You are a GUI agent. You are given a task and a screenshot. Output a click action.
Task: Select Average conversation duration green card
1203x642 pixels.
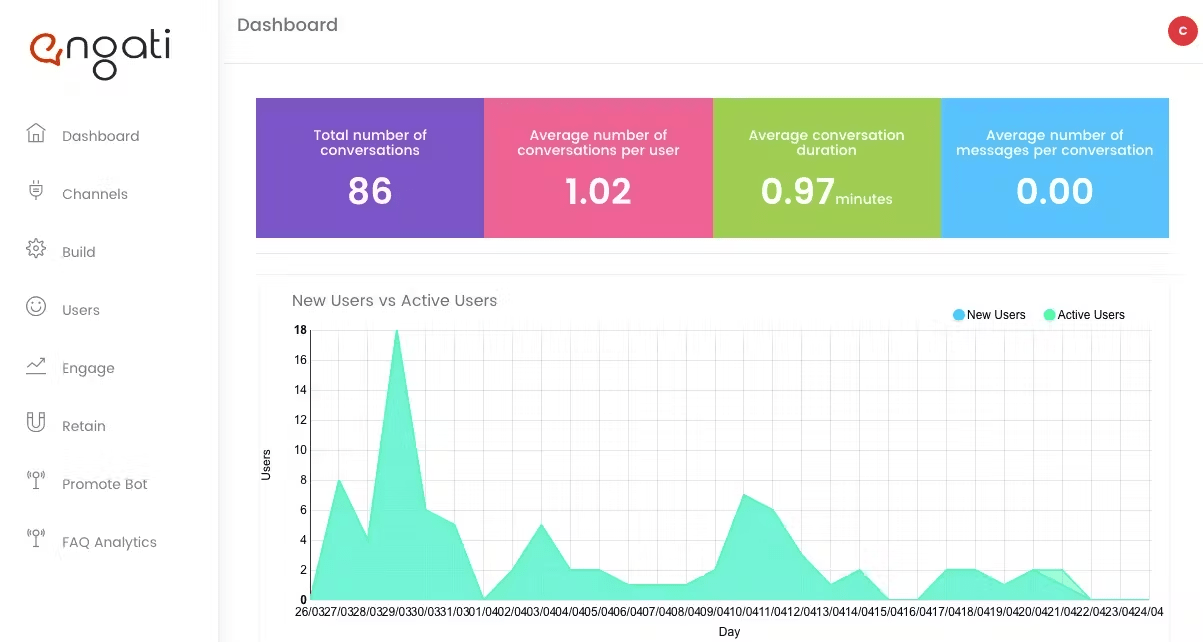tap(827, 168)
